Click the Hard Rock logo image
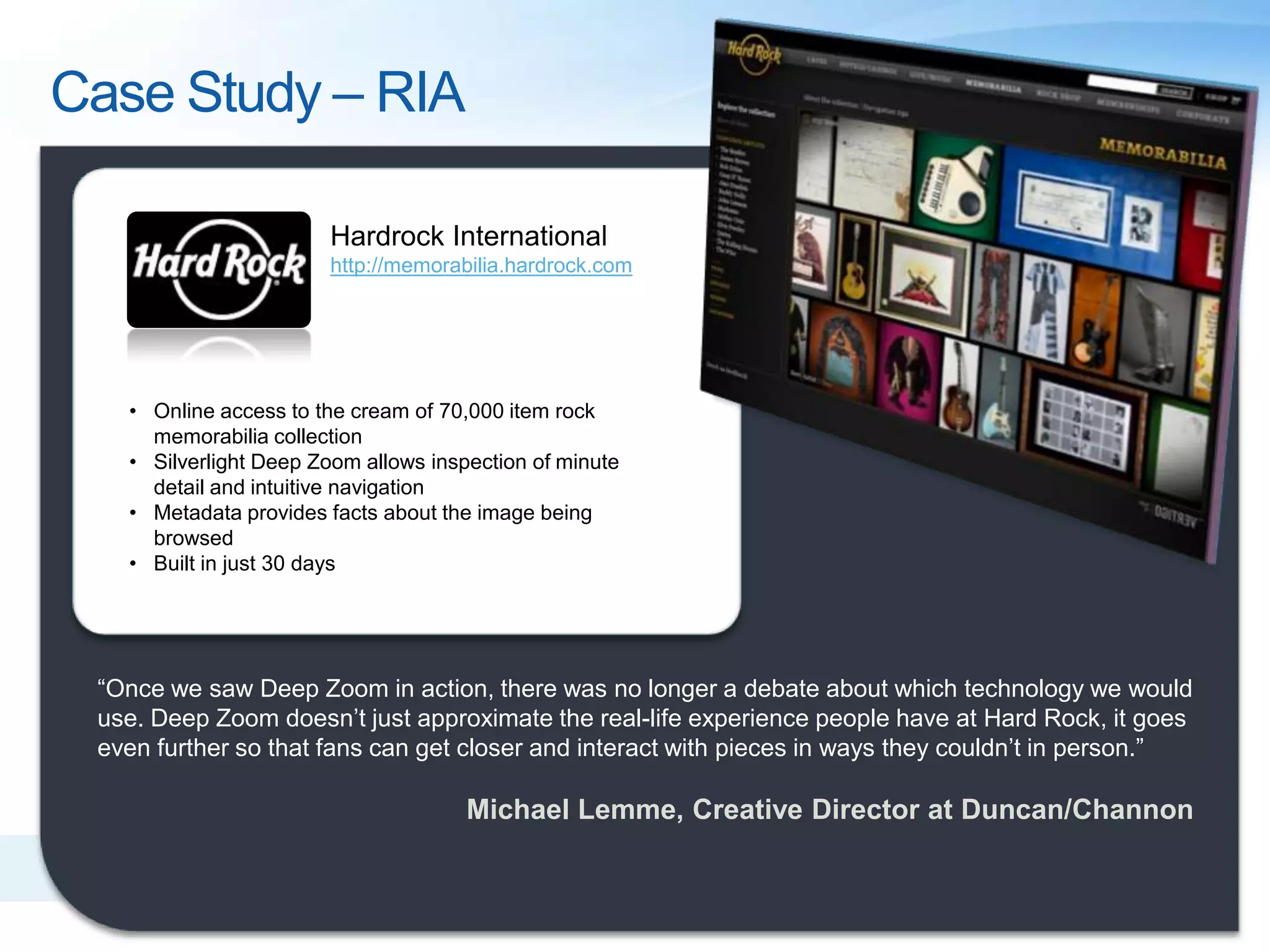This screenshot has height=952, width=1270. click(x=219, y=270)
